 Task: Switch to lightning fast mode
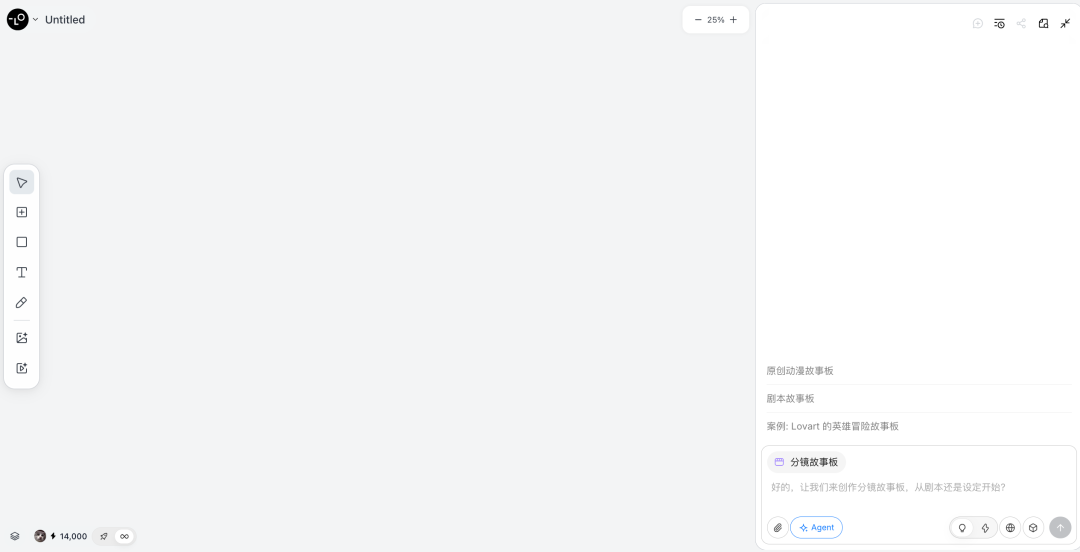coord(985,527)
